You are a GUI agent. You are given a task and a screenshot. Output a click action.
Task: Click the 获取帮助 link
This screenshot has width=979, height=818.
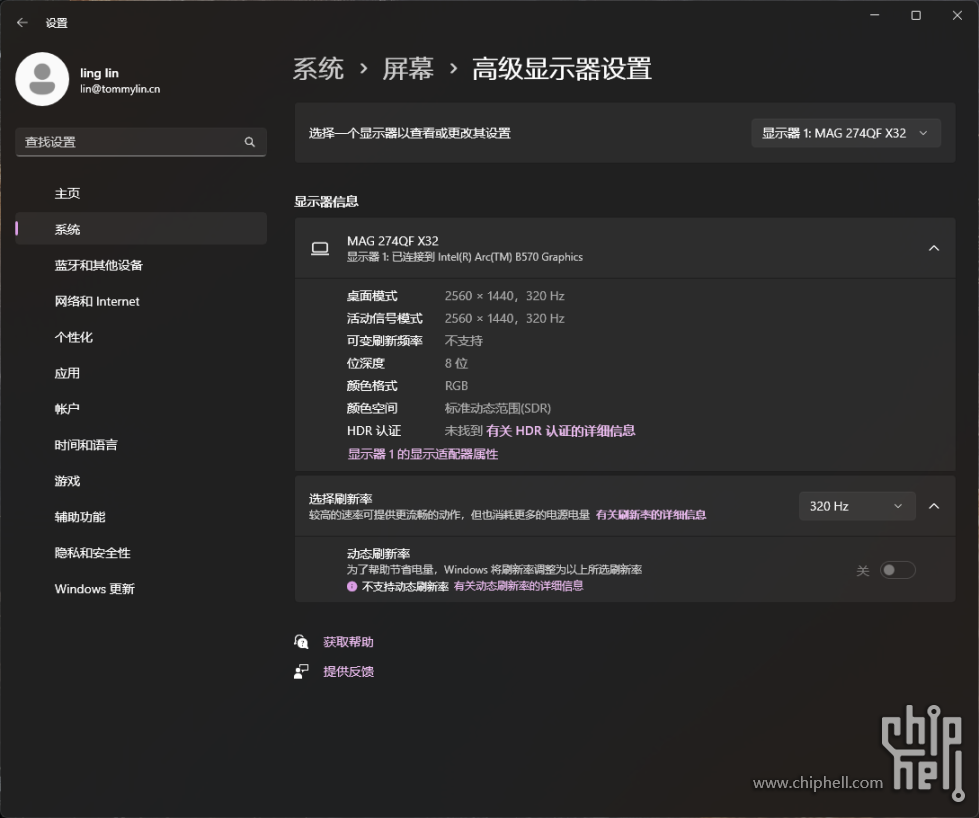coord(348,642)
